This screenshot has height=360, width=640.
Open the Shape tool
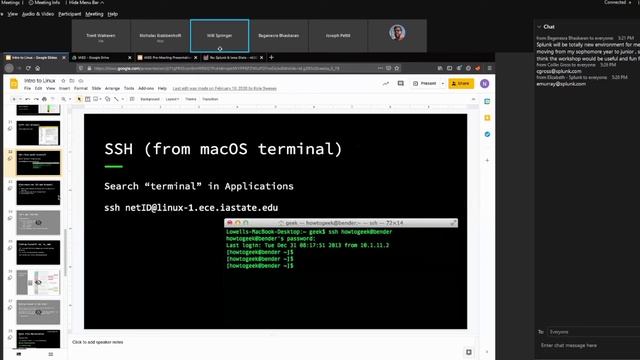[107, 99]
